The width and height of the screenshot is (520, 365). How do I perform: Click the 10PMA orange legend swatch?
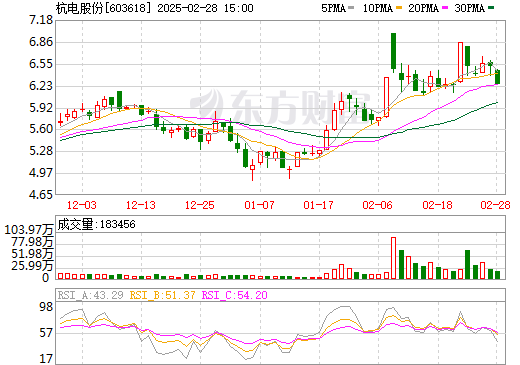399,7
